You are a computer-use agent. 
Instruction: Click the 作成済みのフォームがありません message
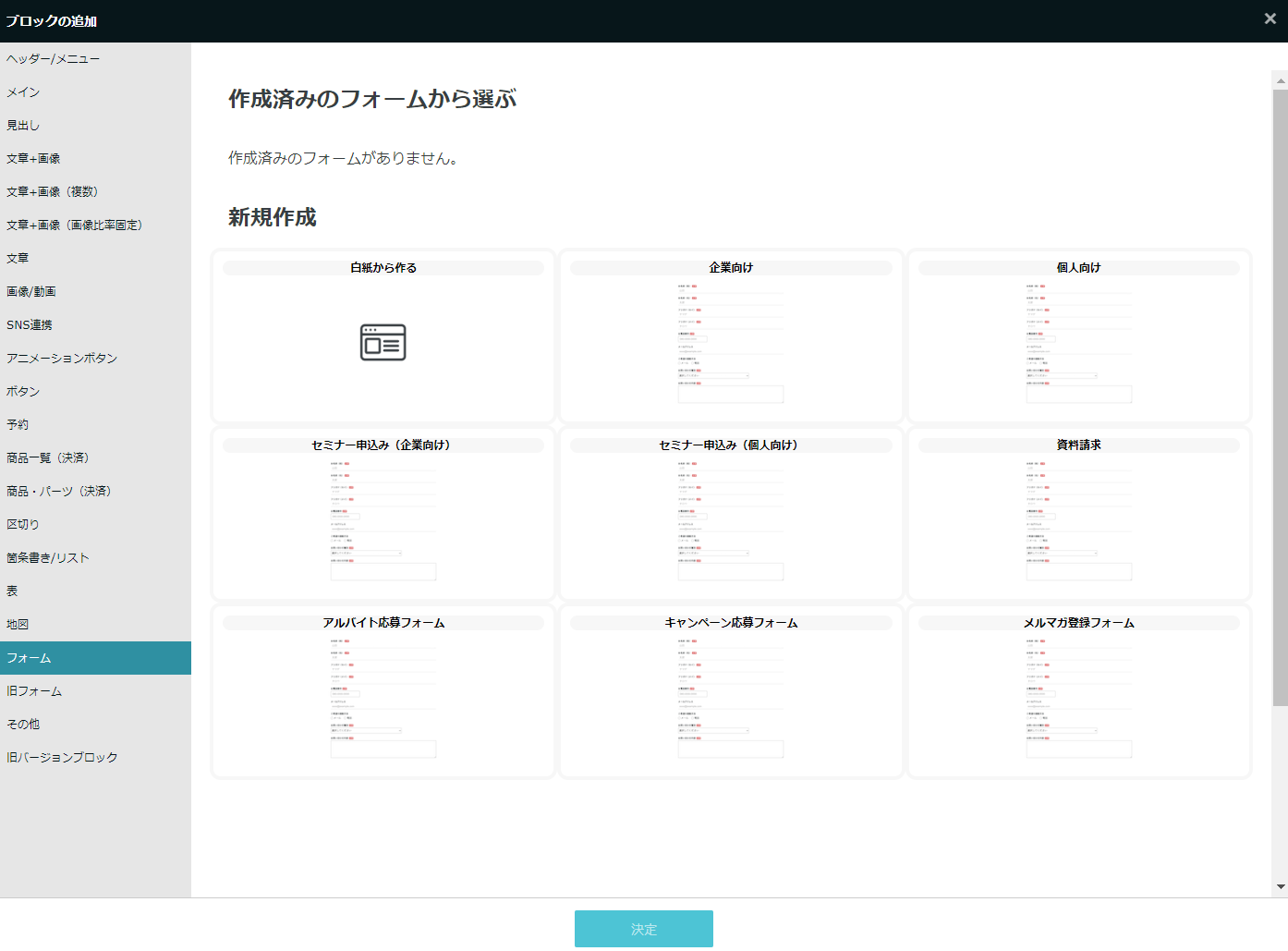[343, 158]
